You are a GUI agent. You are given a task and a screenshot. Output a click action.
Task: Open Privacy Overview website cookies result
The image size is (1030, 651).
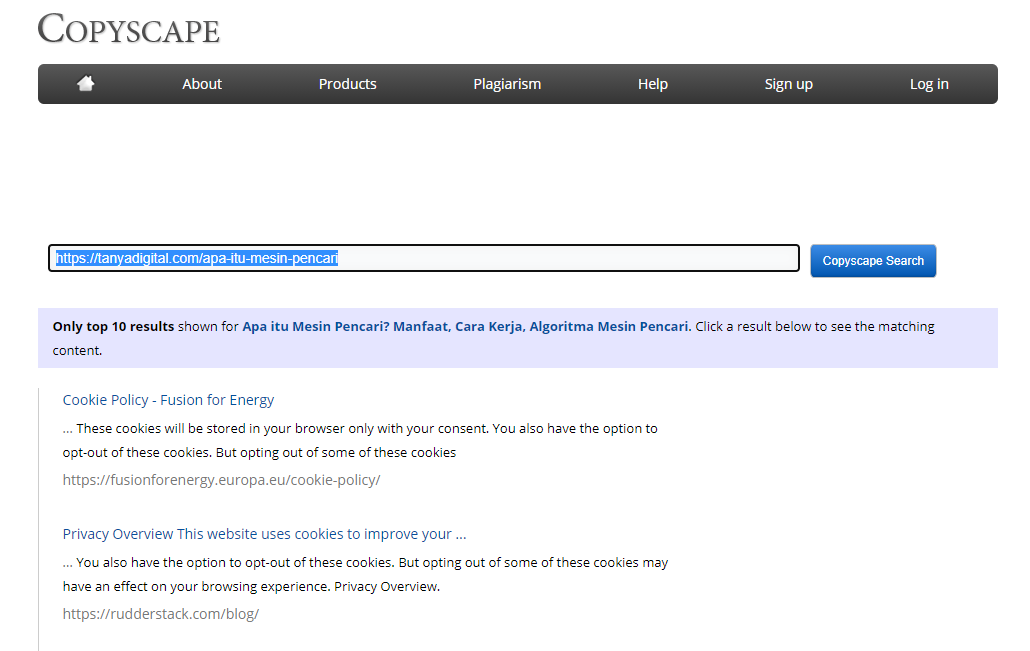tap(264, 534)
